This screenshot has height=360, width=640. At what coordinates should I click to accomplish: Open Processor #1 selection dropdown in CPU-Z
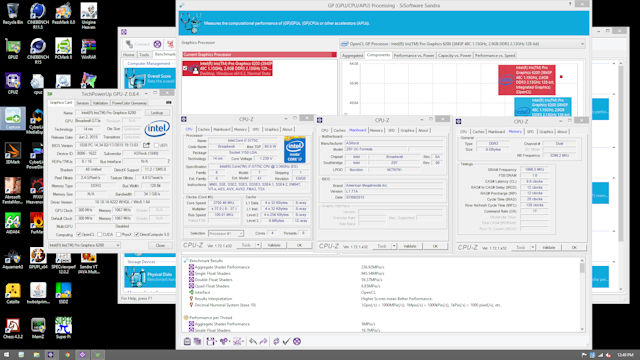coord(226,233)
